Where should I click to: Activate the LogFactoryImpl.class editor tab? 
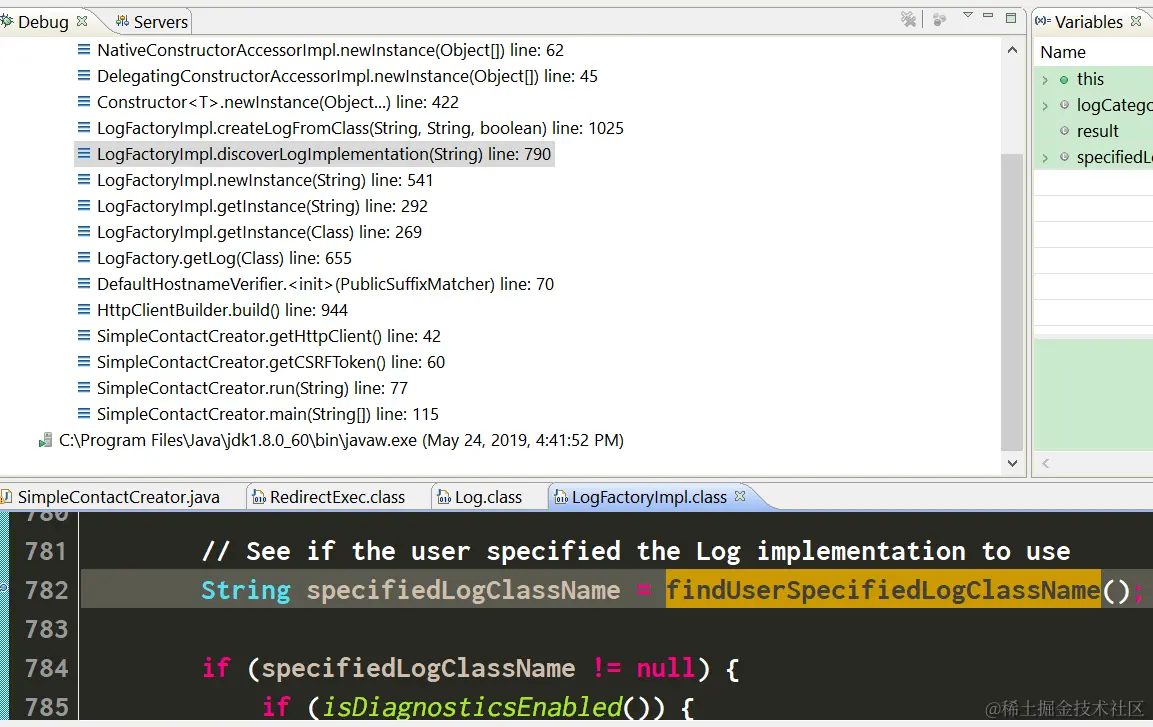[x=649, y=497]
